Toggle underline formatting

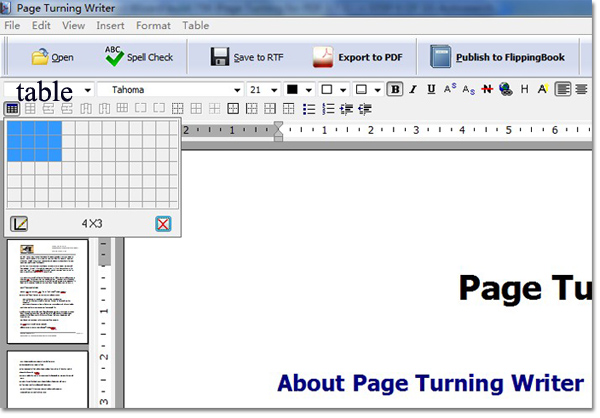click(431, 90)
